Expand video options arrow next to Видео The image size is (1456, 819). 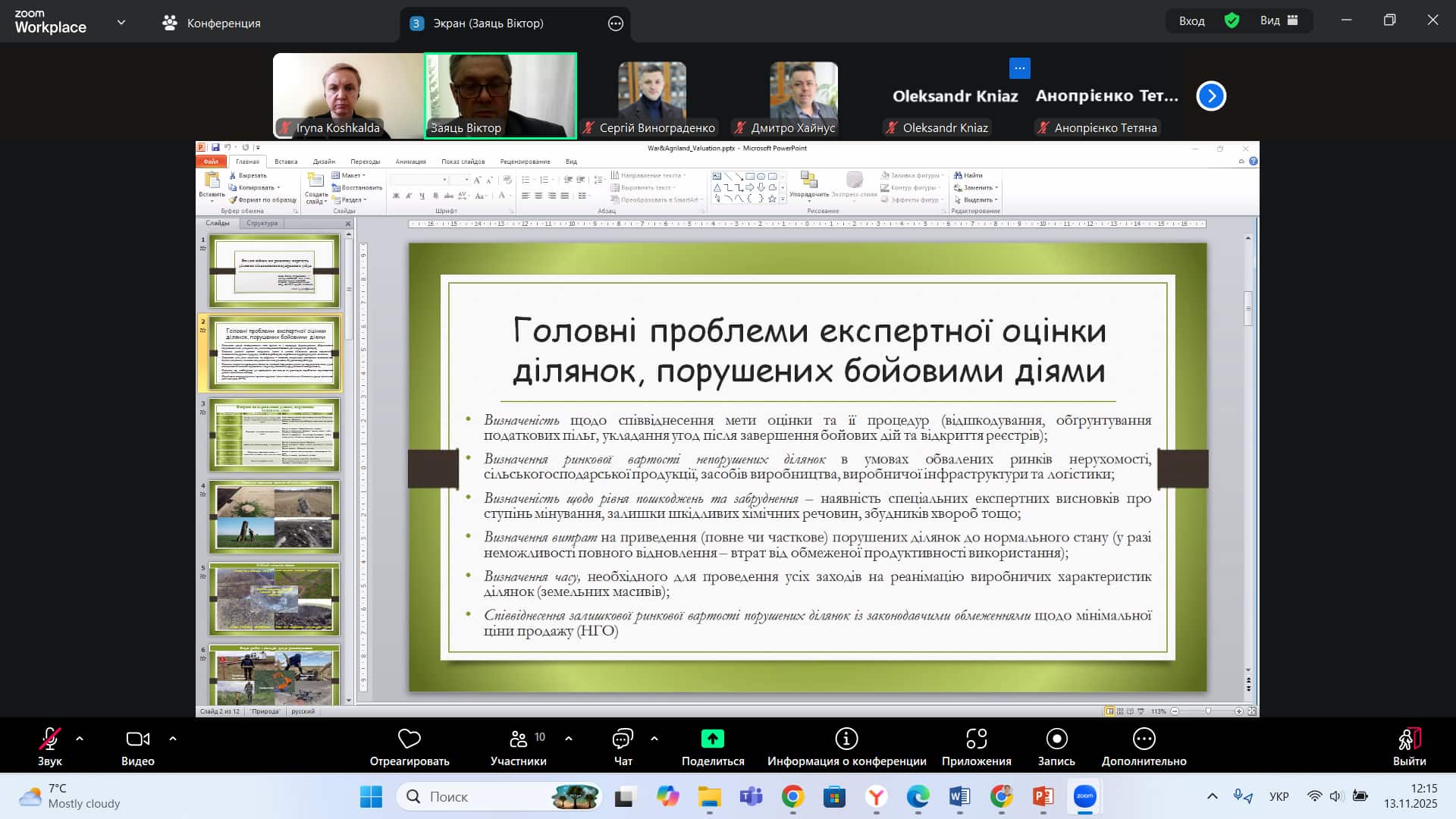coord(173,738)
